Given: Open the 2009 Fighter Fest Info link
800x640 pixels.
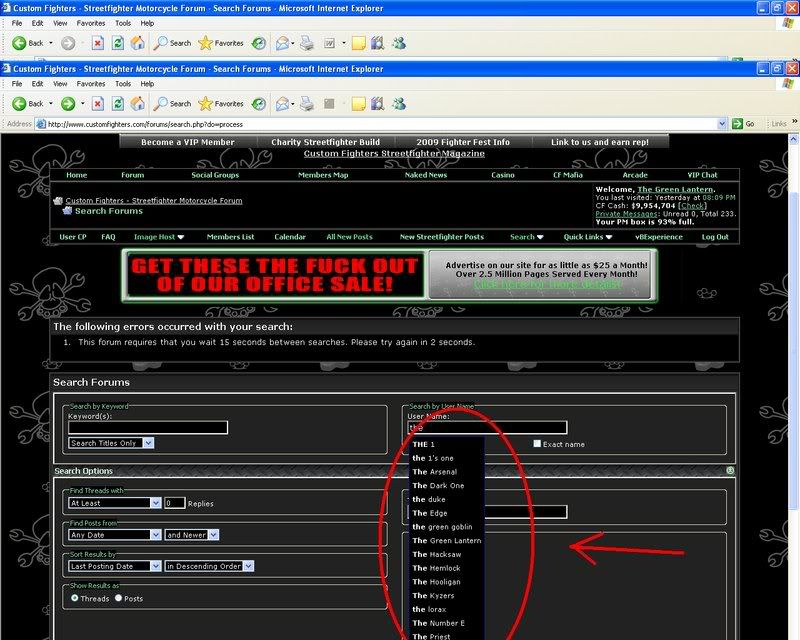Looking at the screenshot, I should 463,142.
